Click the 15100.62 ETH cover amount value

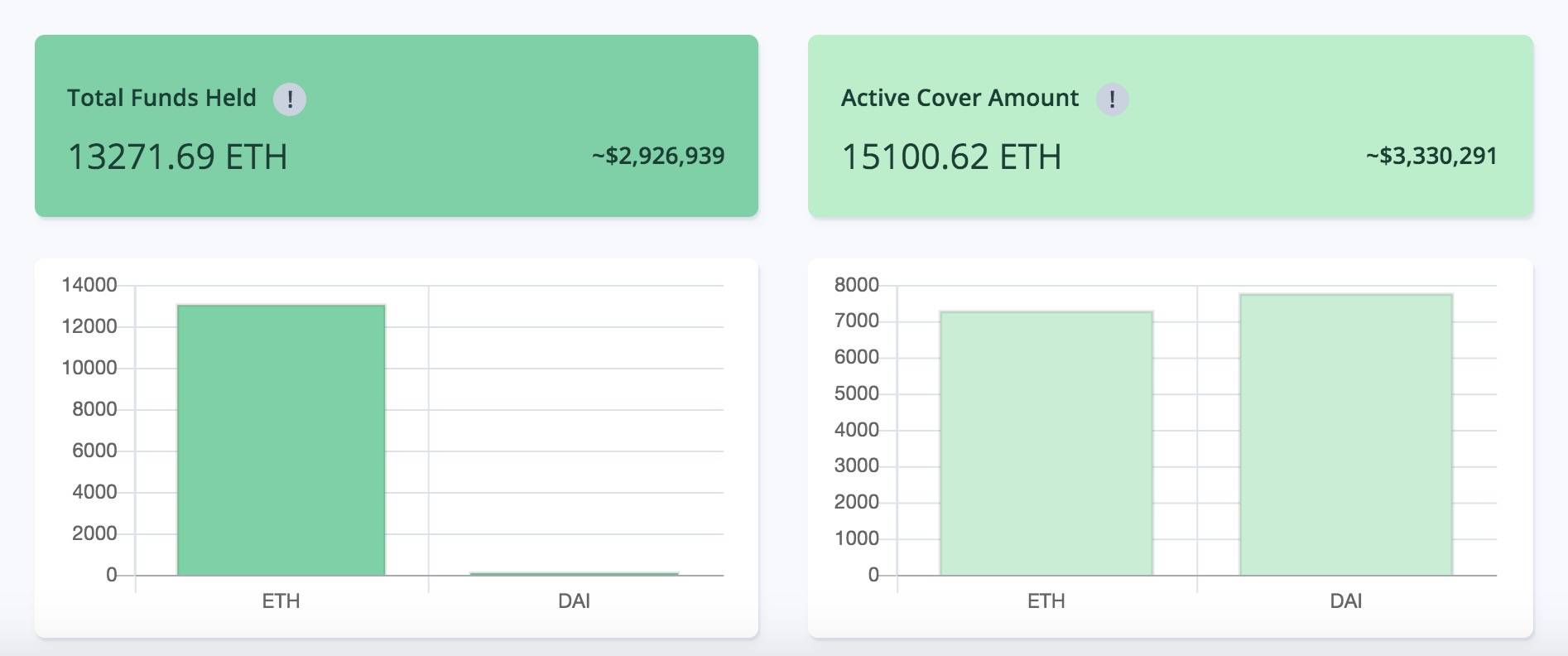(951, 157)
